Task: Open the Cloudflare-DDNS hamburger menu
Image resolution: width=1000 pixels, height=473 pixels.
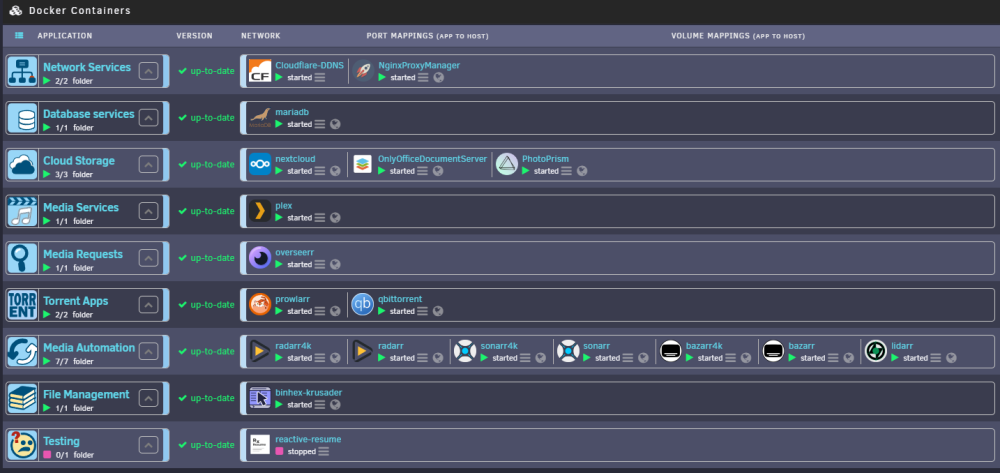Action: (x=320, y=78)
